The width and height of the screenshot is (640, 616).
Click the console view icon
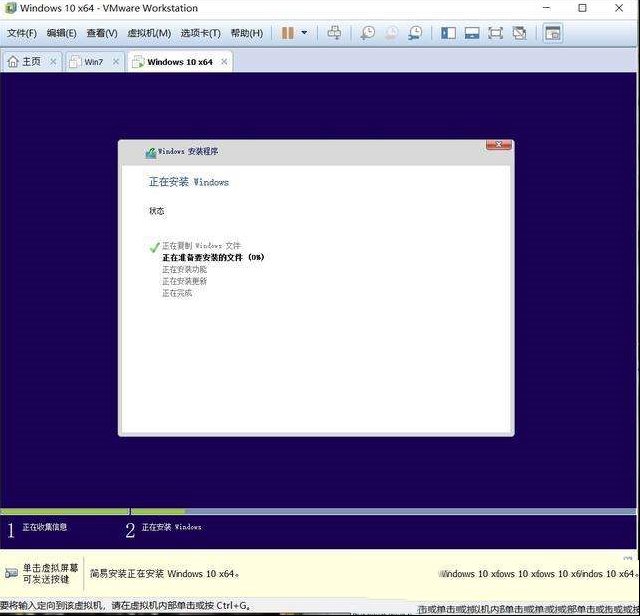[x=553, y=33]
